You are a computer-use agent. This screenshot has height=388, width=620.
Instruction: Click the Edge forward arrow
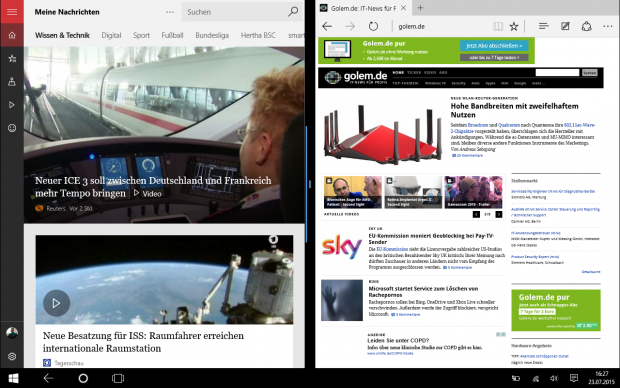tap(350, 26)
